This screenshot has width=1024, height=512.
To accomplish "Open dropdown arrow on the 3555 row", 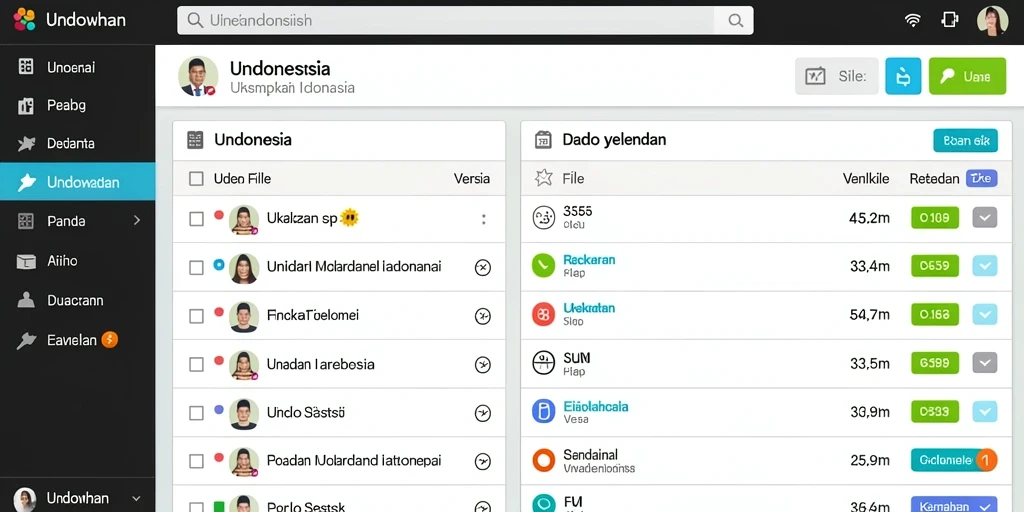I will 985,217.
